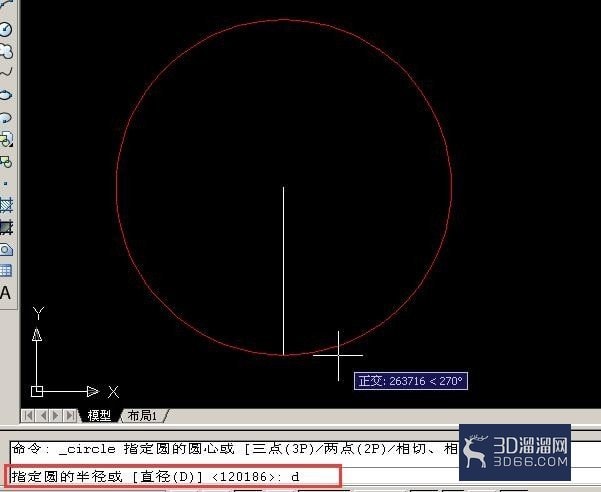Jump to the last layout tab
This screenshot has height=492, width=601.
coord(70,415)
